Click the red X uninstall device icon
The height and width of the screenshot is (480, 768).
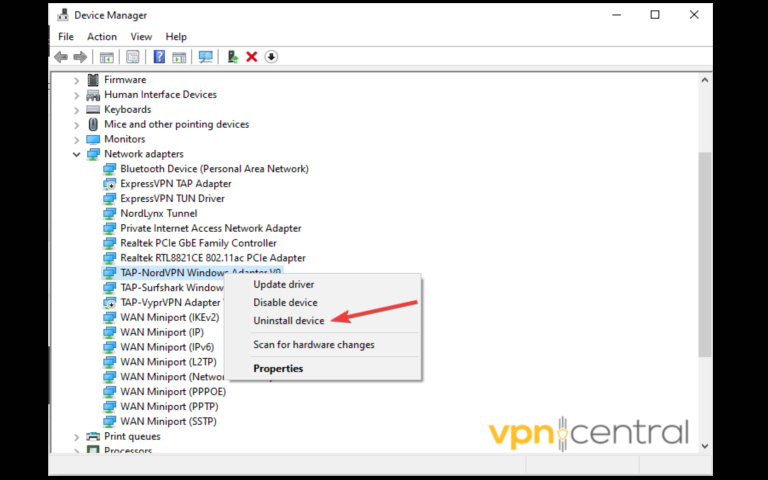[252, 57]
